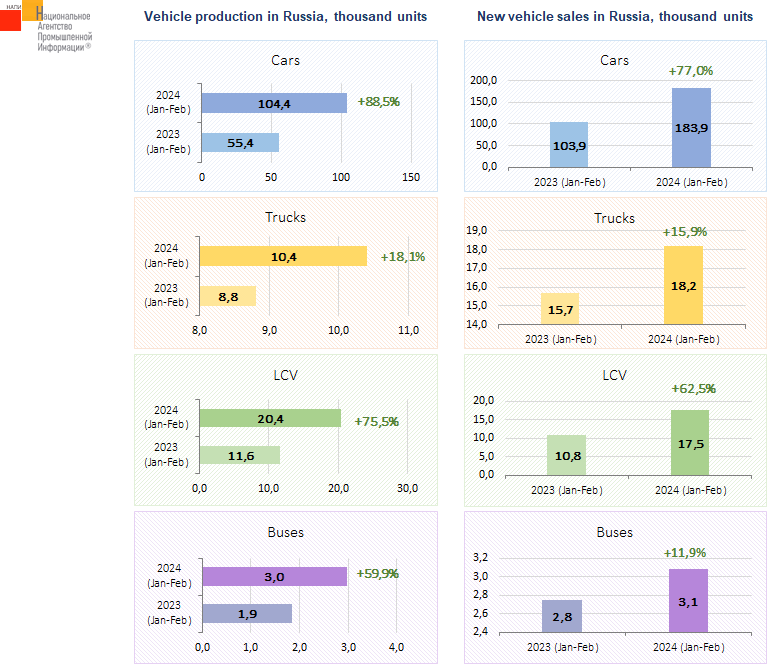The width and height of the screenshot is (778, 669).
Task: Click the 2023 Cars sales column showing 103,9
Action: tap(568, 145)
